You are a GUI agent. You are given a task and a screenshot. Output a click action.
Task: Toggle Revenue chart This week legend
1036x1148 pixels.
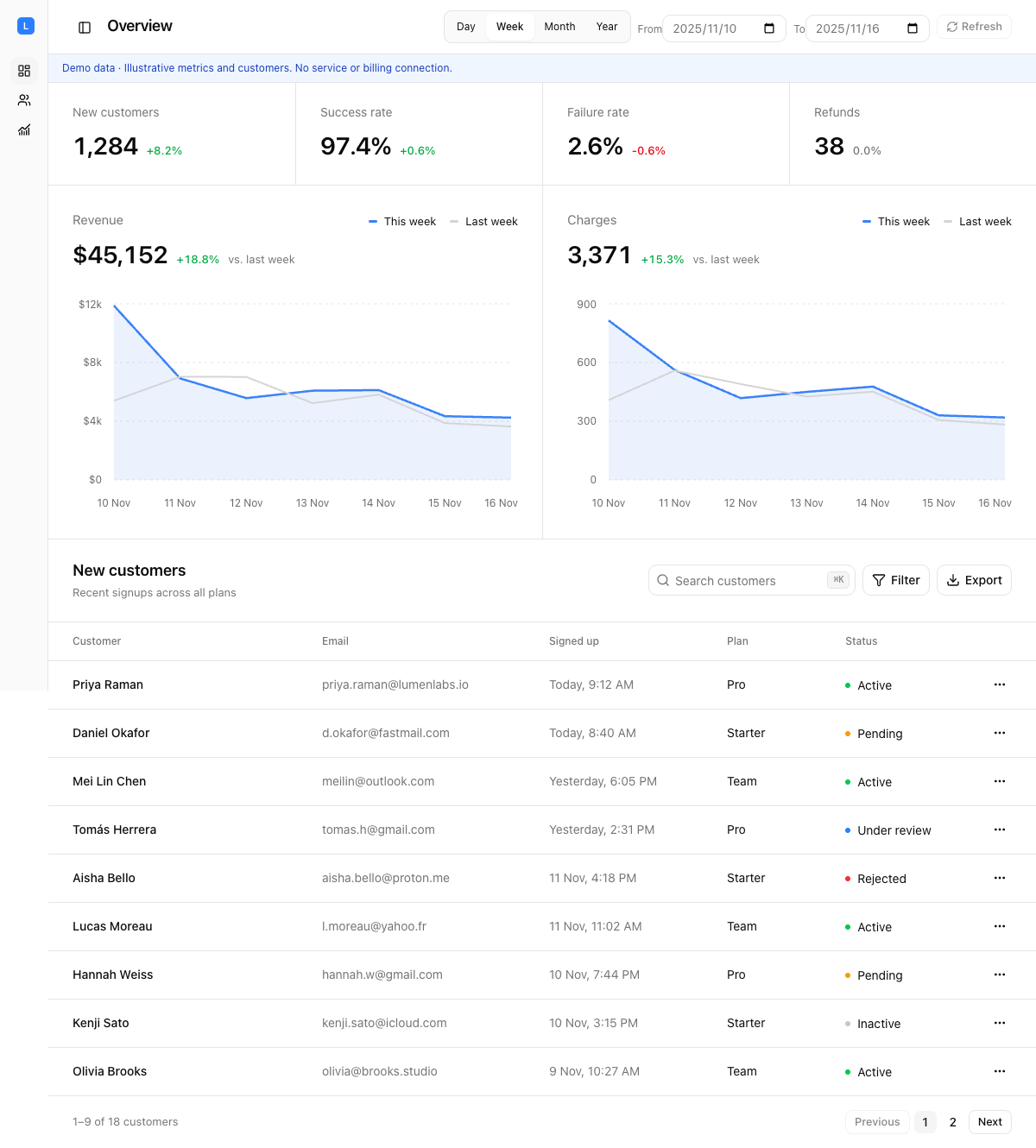point(402,222)
